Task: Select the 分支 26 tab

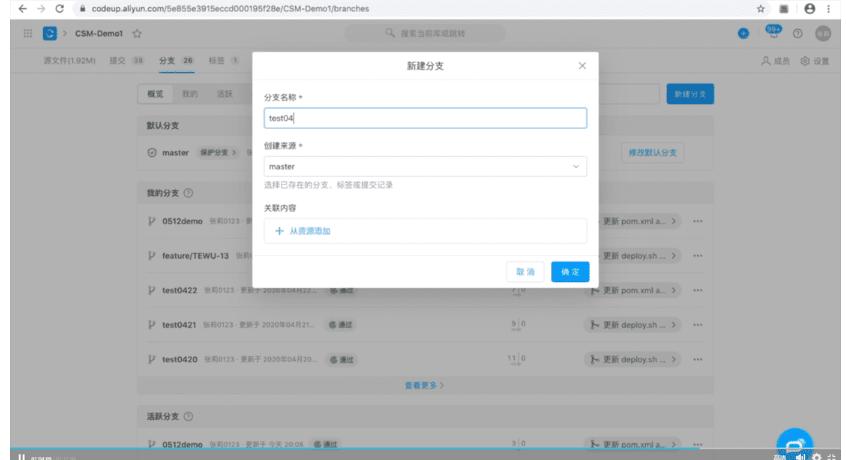Action: coord(176,60)
